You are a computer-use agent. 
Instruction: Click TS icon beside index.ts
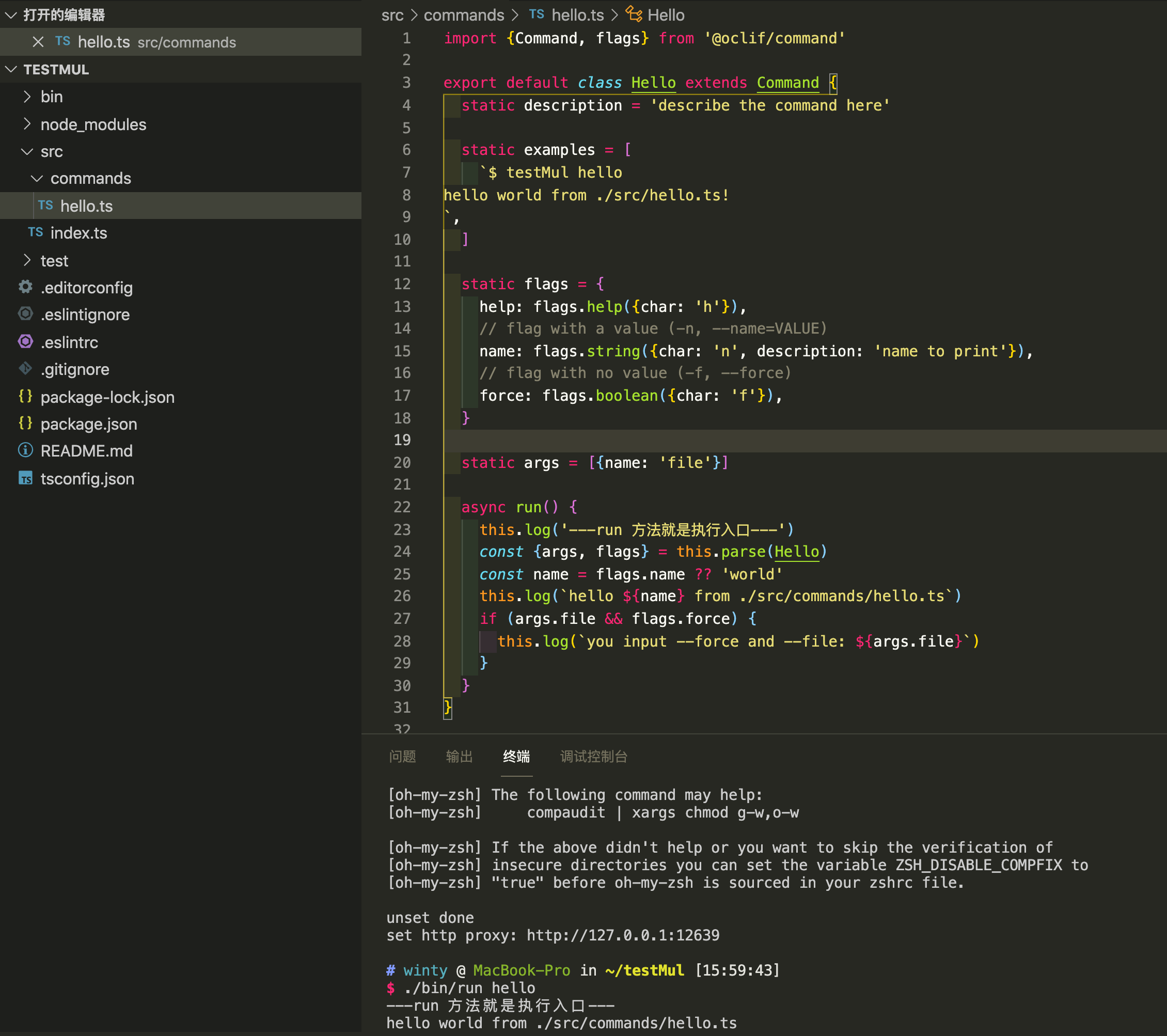[36, 232]
